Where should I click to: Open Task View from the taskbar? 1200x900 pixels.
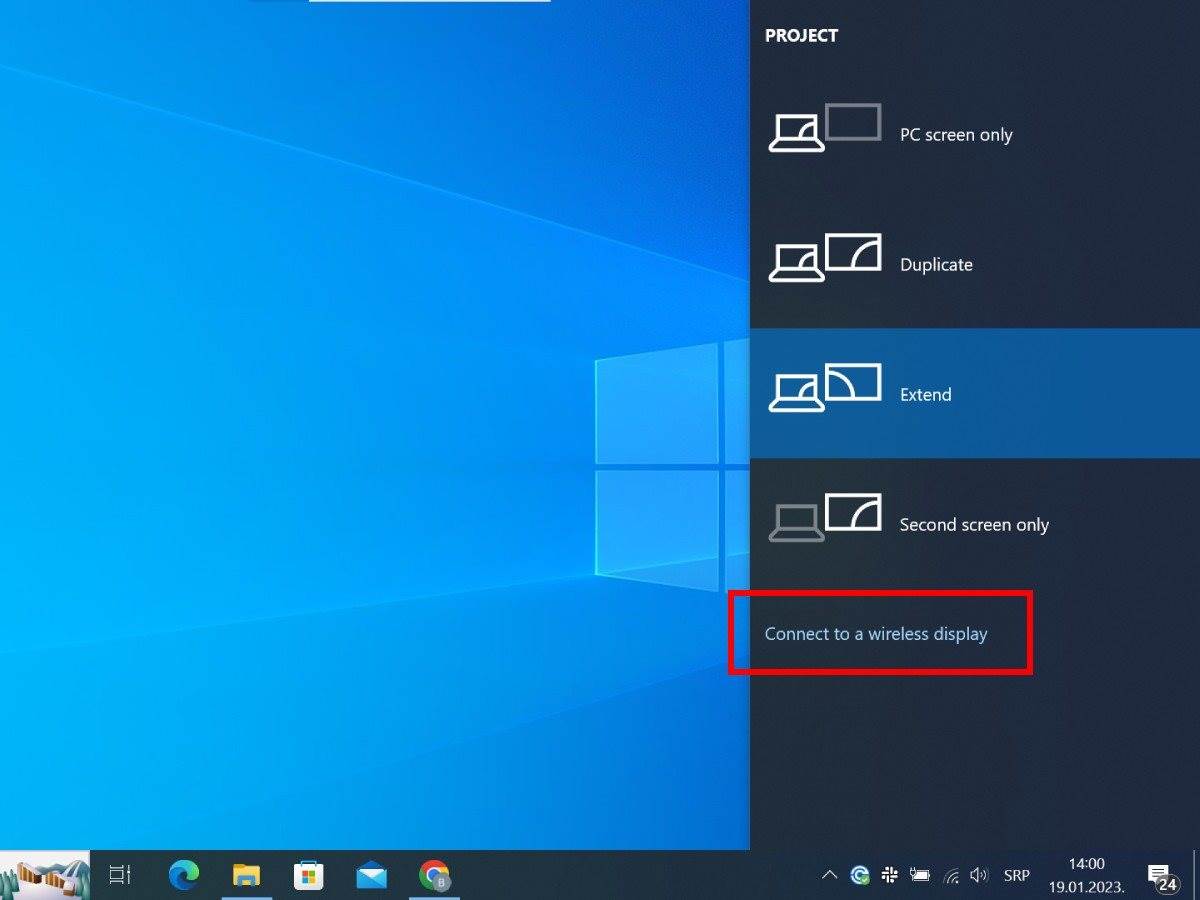[120, 875]
